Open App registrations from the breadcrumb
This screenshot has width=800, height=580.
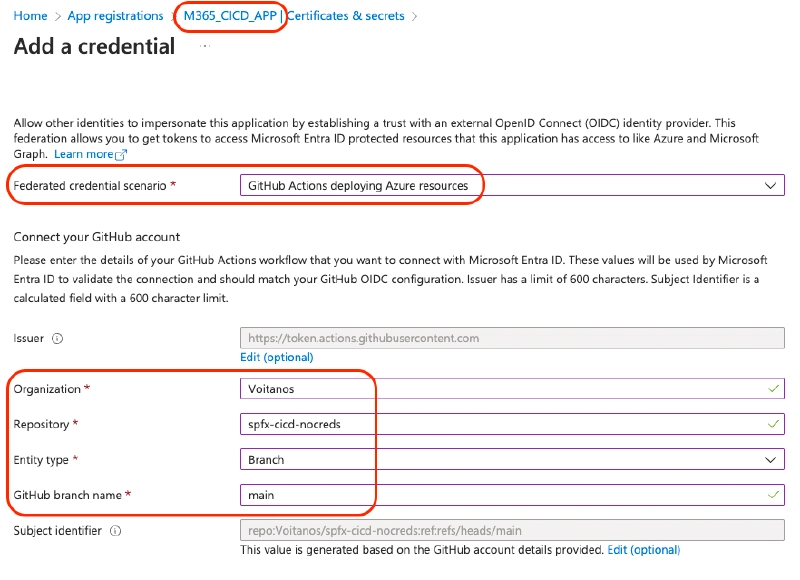click(114, 16)
